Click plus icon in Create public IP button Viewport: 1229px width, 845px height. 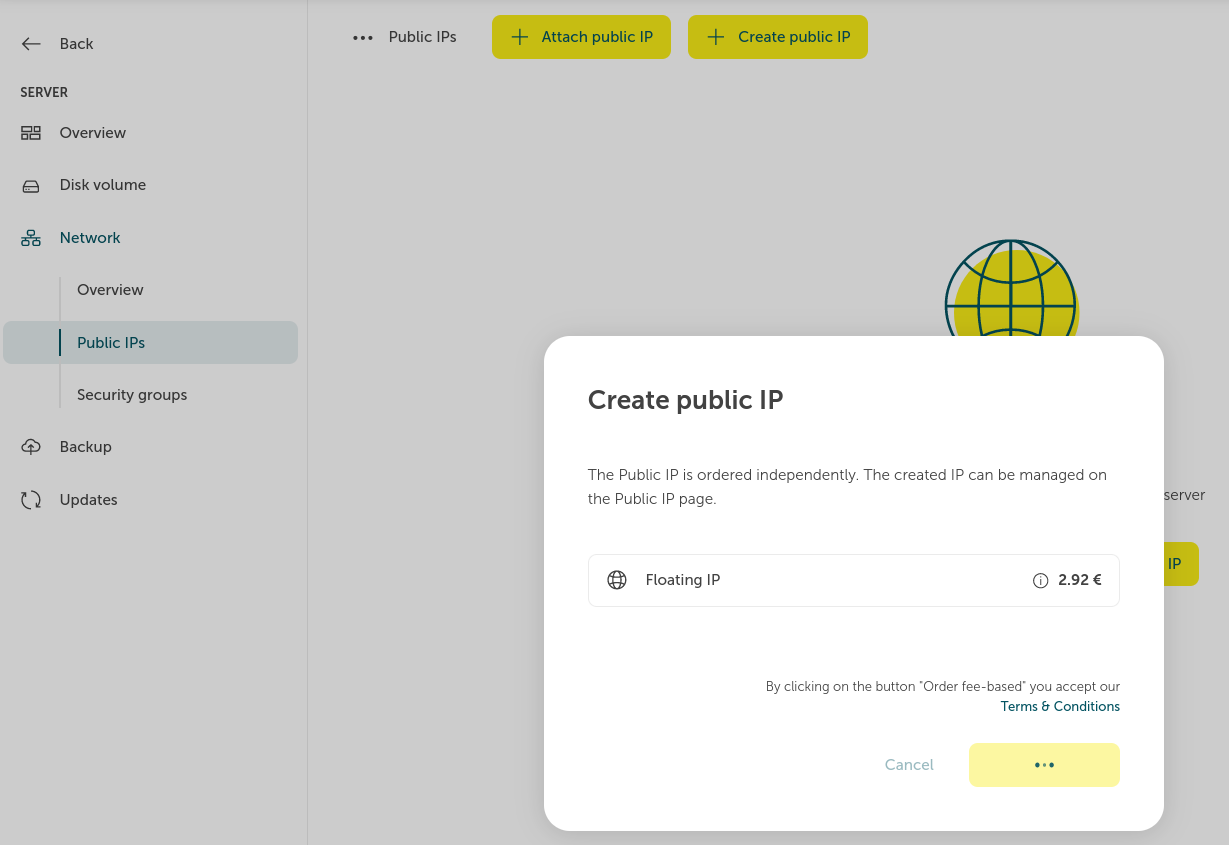coord(715,37)
